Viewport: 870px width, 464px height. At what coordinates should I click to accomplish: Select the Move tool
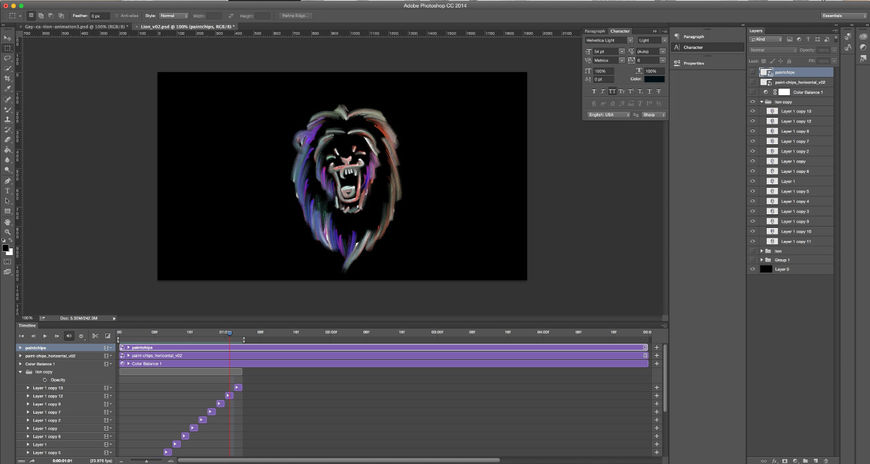click(7, 37)
